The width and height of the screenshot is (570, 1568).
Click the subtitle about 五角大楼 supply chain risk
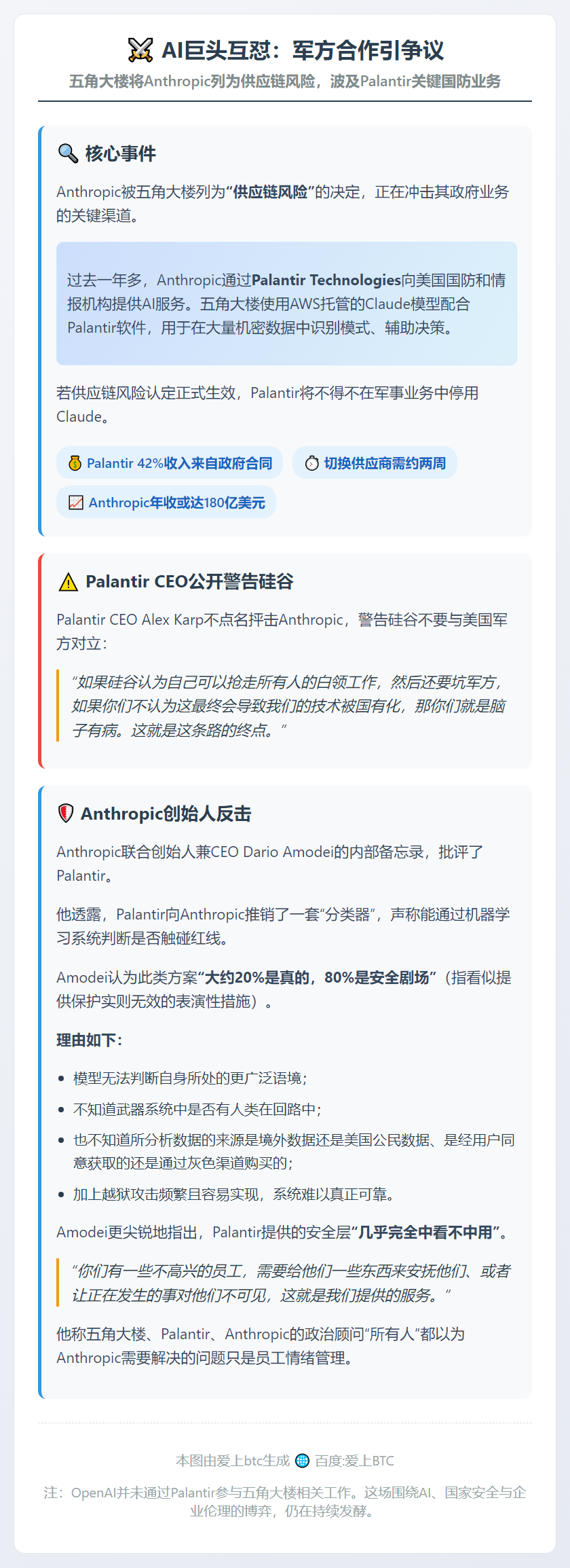[285, 81]
